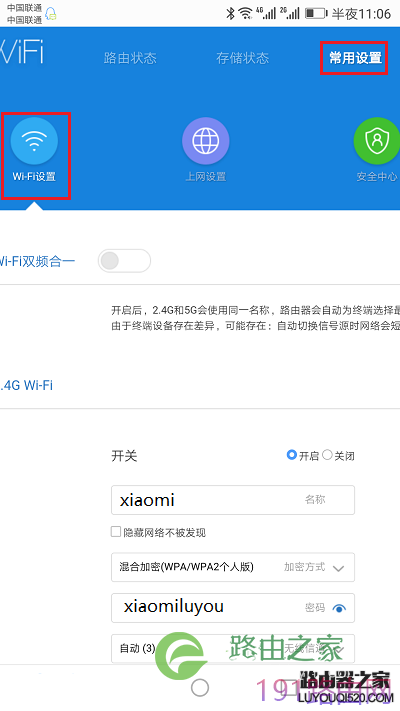Select the 开启 radio button
This screenshot has height=711, width=400.
(292, 455)
